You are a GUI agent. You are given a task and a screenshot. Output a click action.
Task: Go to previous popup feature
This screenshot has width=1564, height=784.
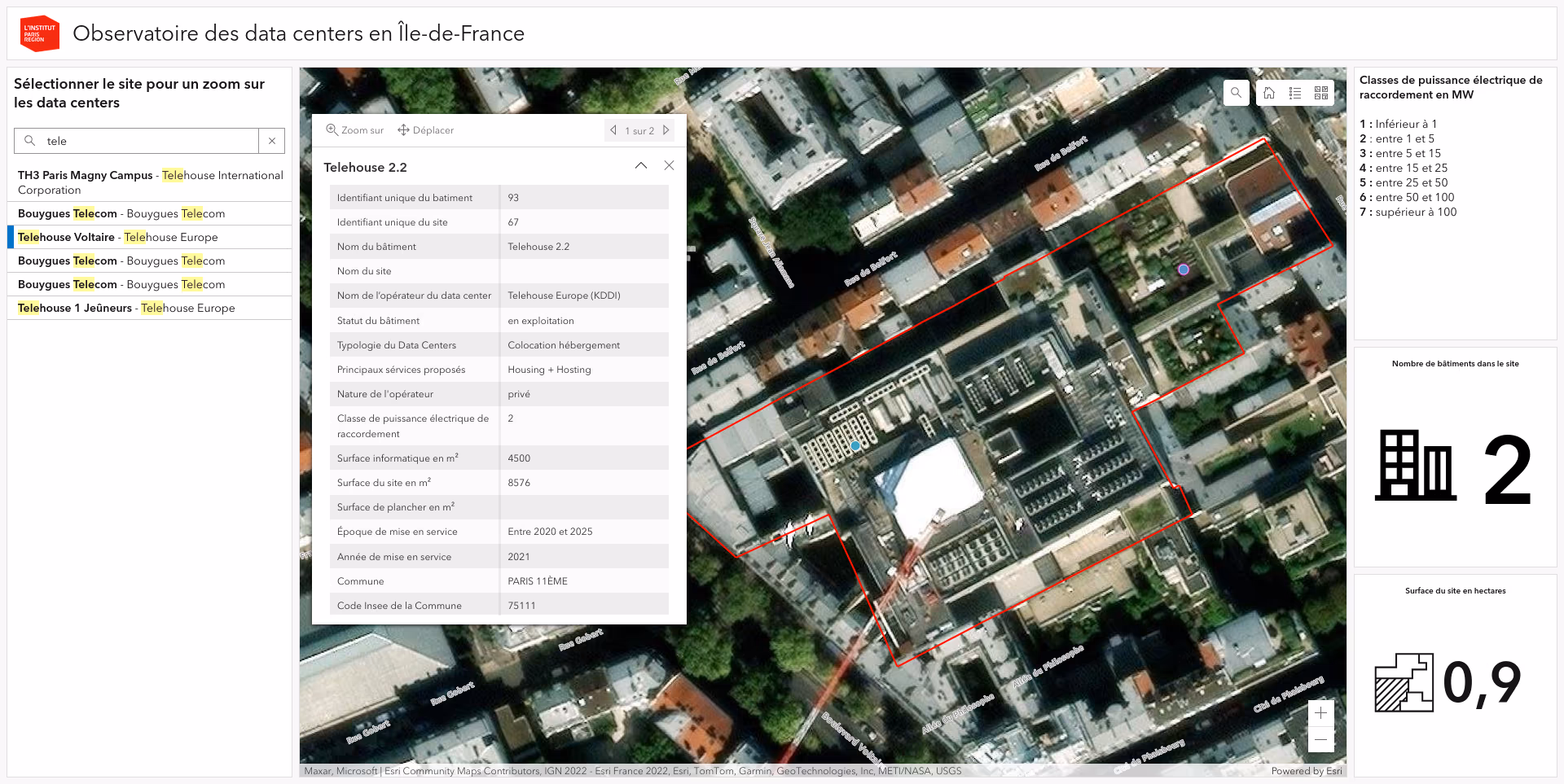613,130
